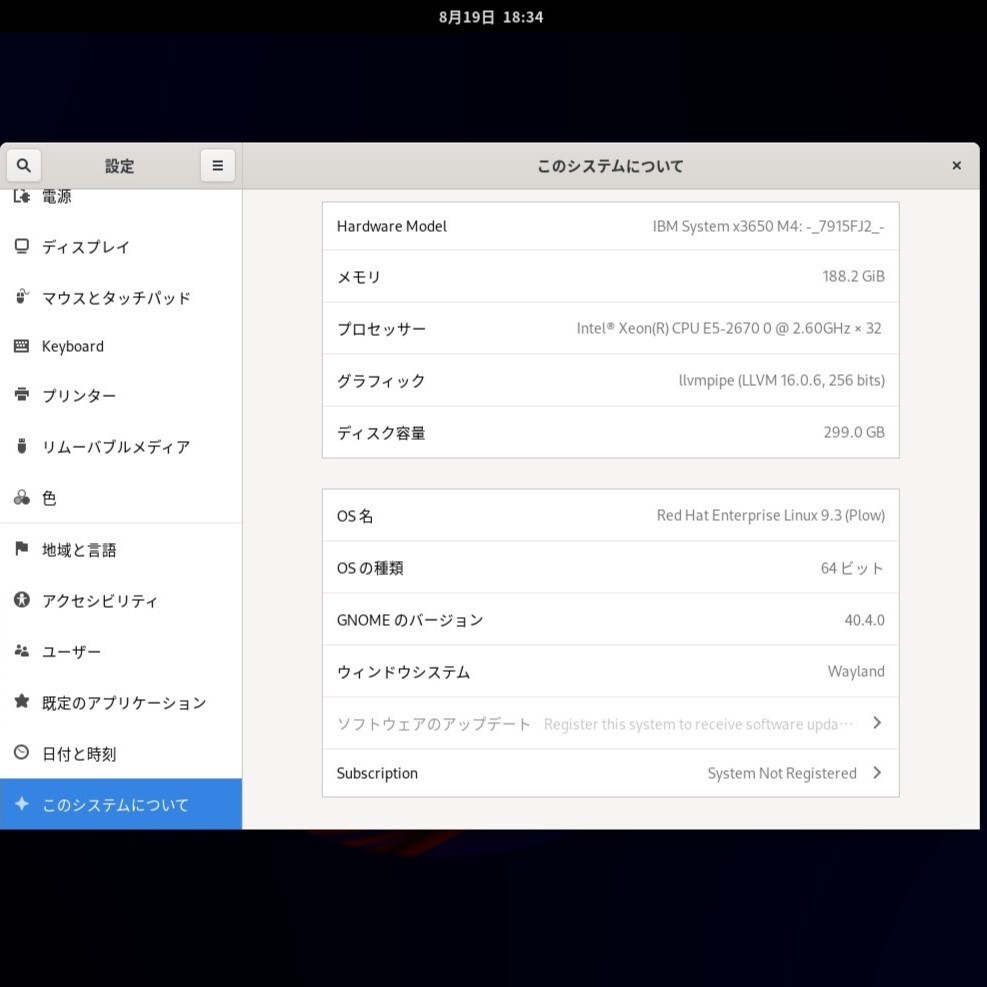Screen dimensions: 987x987
Task: Click System Not Registered text
Action: tap(782, 773)
